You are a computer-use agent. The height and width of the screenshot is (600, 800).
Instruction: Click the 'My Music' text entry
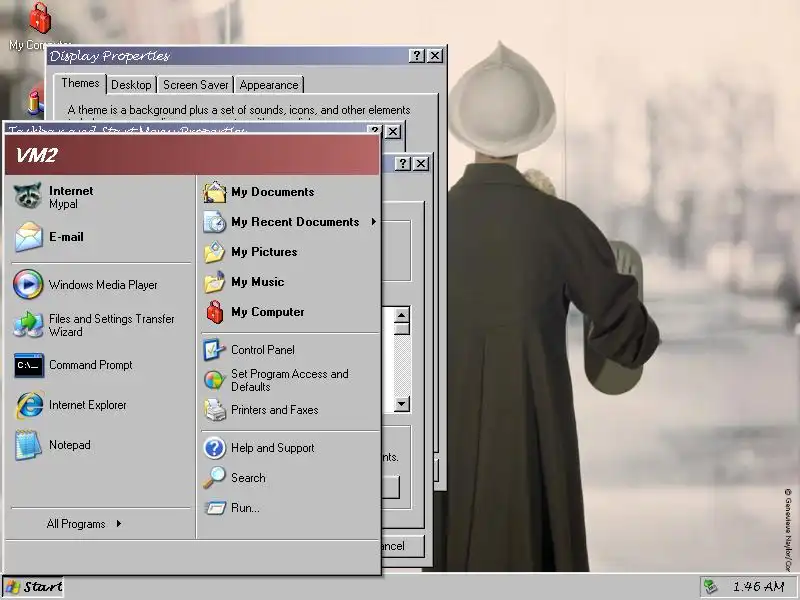258,282
